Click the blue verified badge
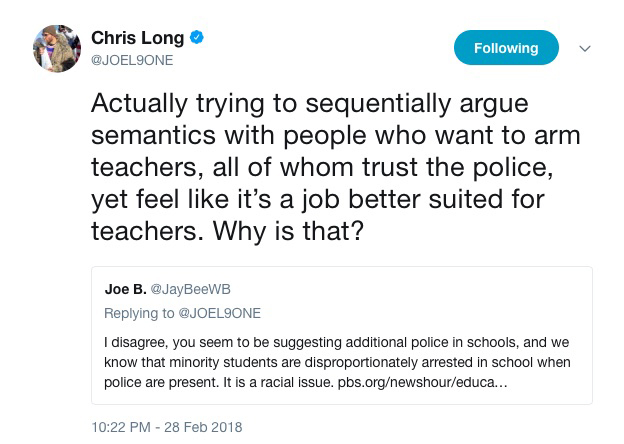Viewport: 624px width, 444px height. coord(197,38)
